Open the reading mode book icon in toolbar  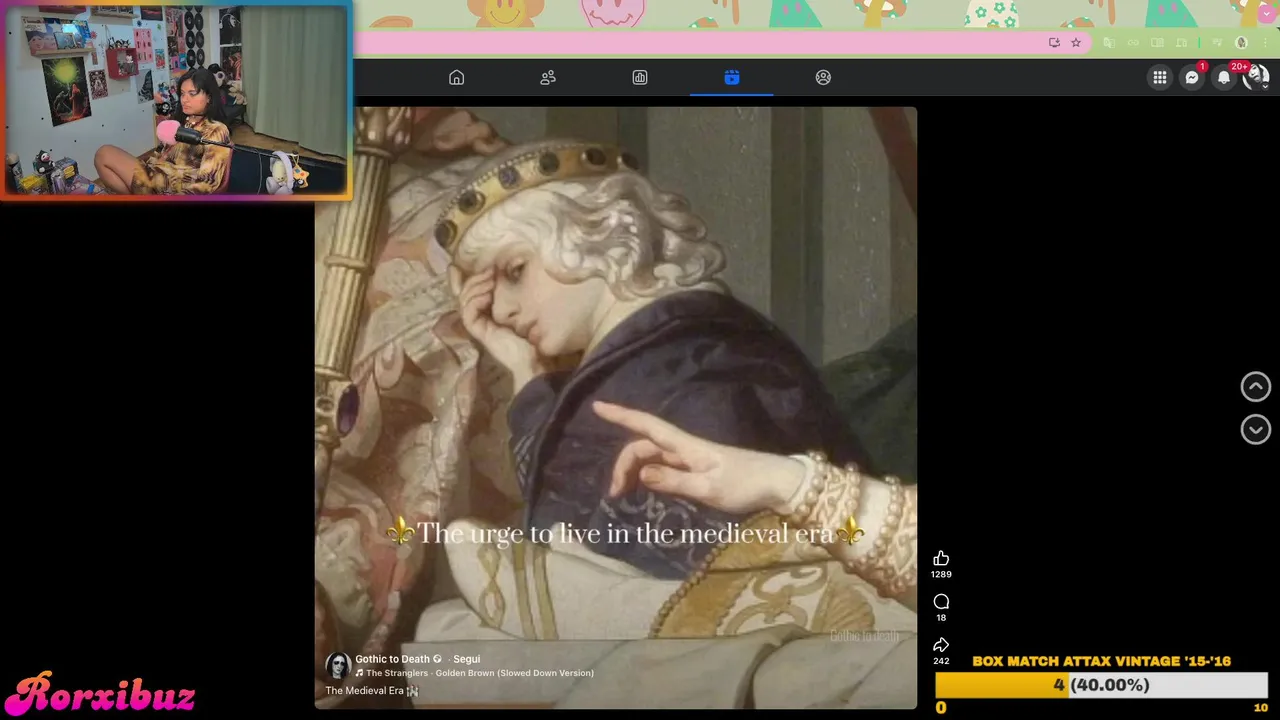(x=1157, y=43)
